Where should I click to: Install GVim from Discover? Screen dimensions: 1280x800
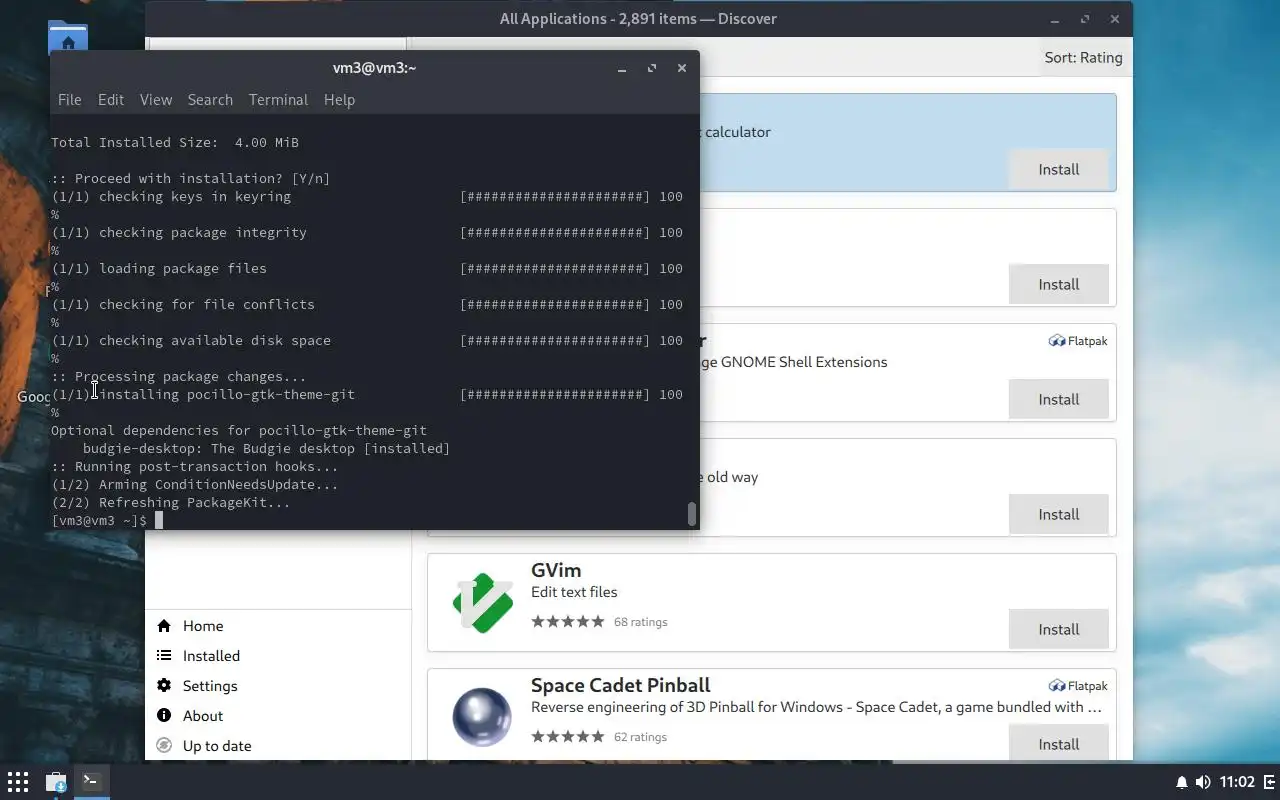coord(1058,630)
